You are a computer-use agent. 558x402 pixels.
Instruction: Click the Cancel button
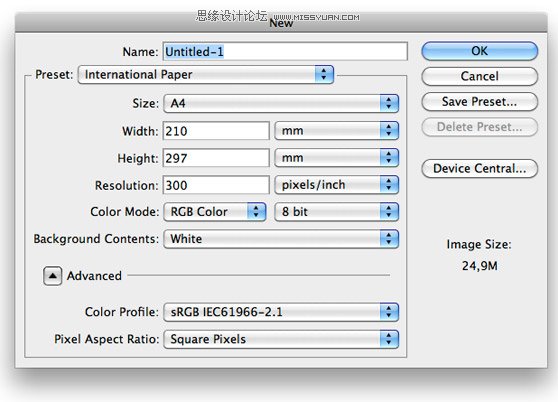[479, 76]
